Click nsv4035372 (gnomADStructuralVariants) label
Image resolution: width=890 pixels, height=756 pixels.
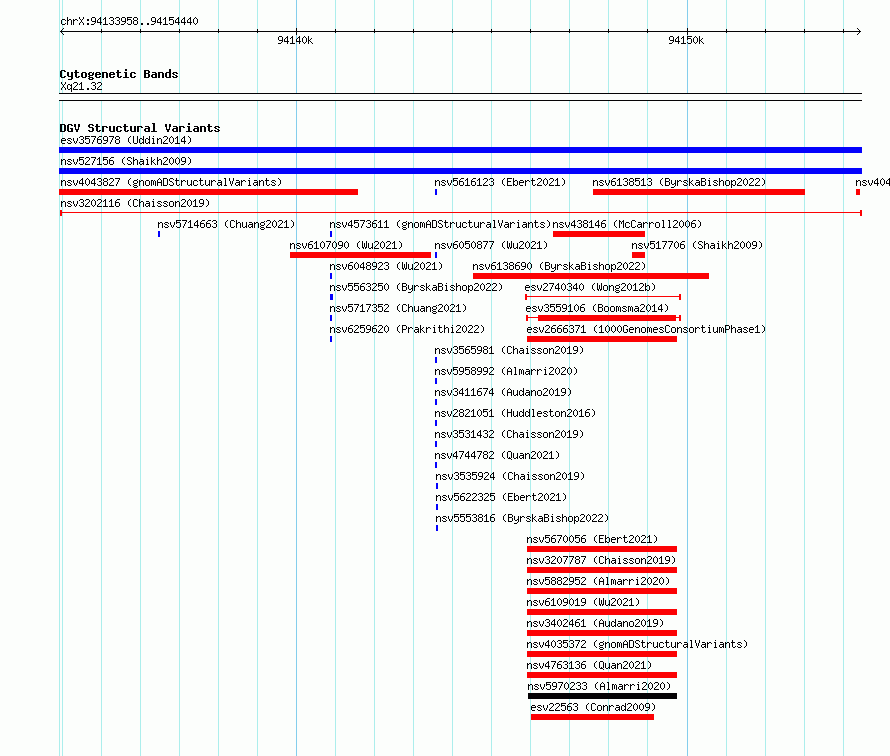tap(637, 644)
